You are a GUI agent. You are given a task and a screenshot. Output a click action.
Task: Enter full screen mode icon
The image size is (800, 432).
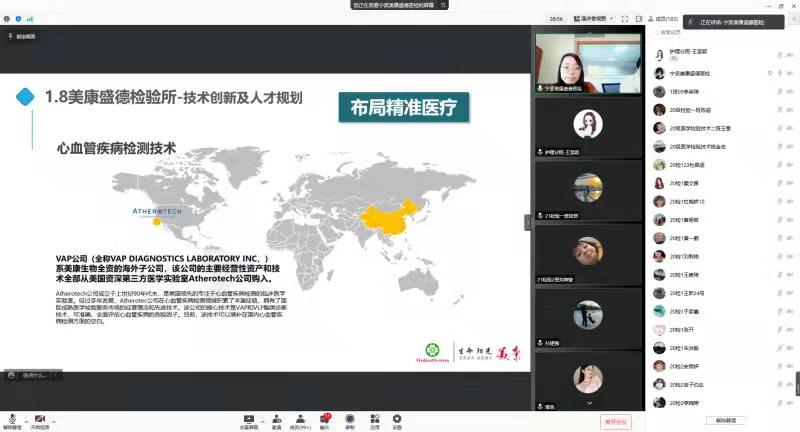pos(625,19)
